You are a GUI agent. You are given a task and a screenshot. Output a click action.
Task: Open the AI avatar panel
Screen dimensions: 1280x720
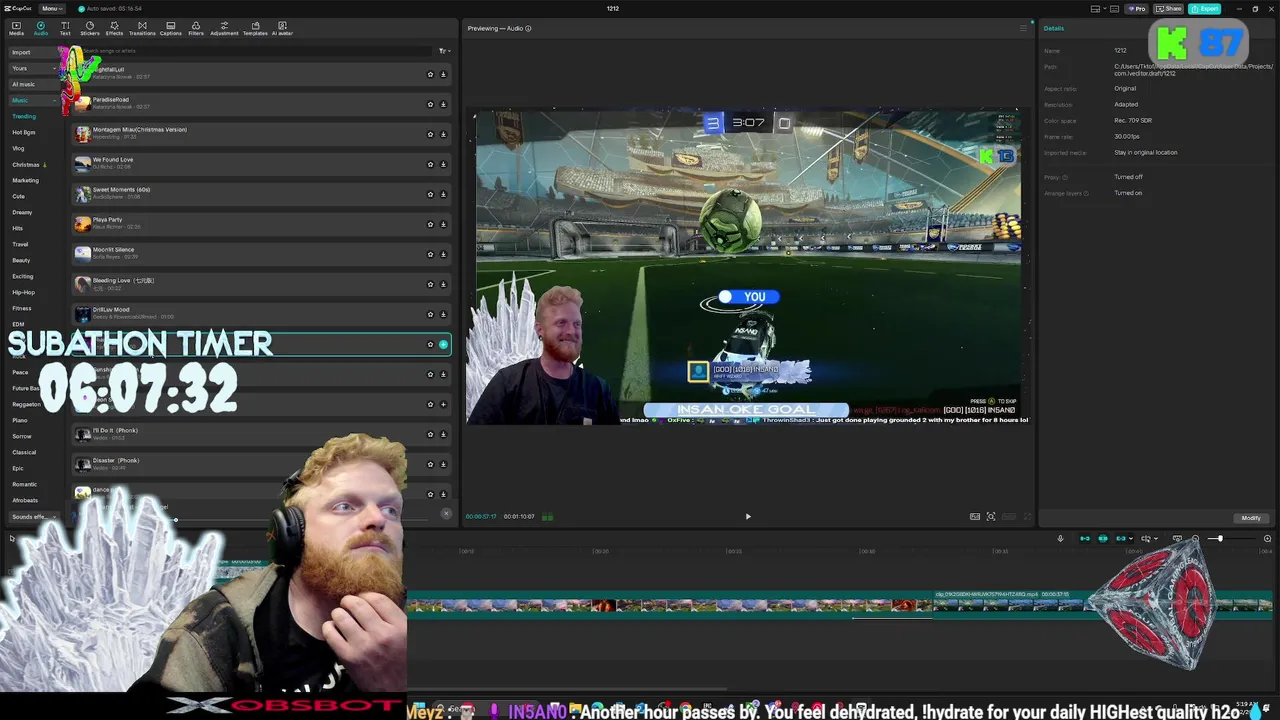click(282, 28)
